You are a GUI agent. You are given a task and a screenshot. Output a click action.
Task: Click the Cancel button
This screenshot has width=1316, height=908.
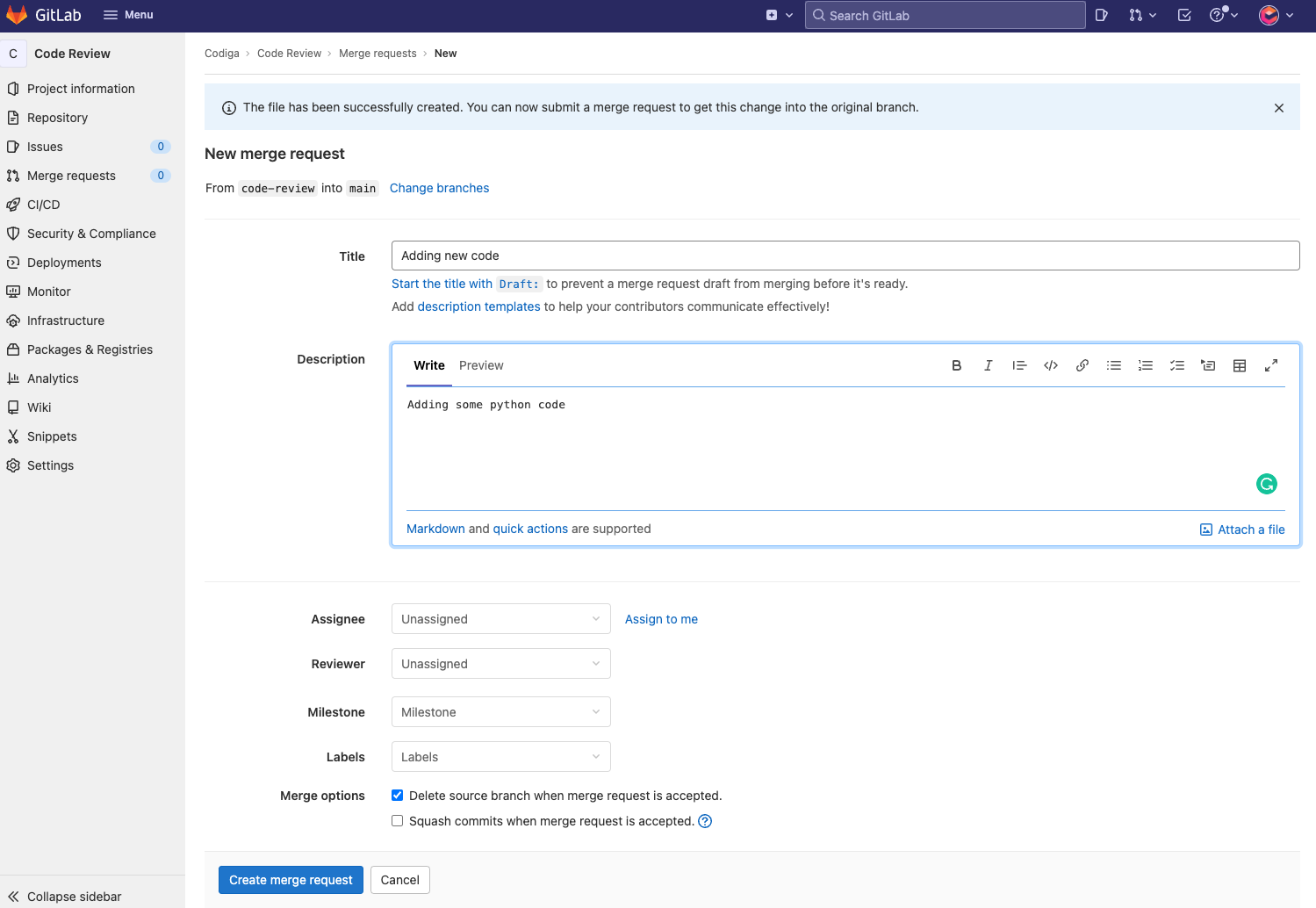coord(400,880)
